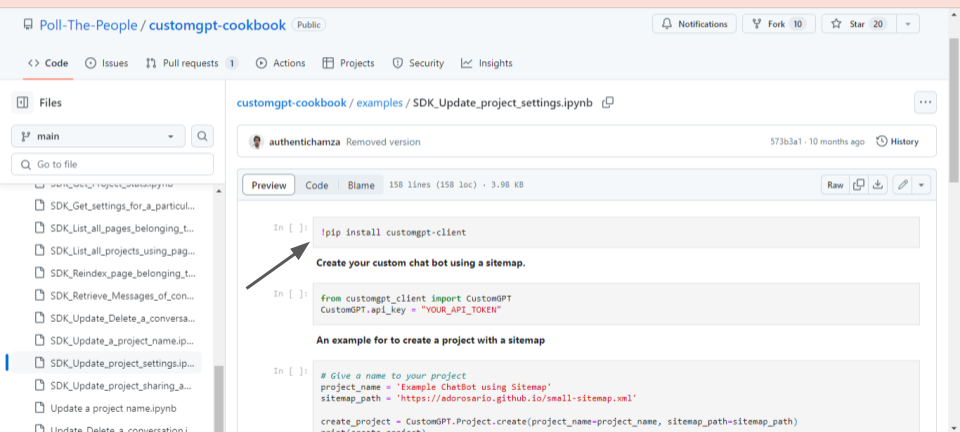Download the raw file icon
This screenshot has width=960, height=432.
[878, 185]
